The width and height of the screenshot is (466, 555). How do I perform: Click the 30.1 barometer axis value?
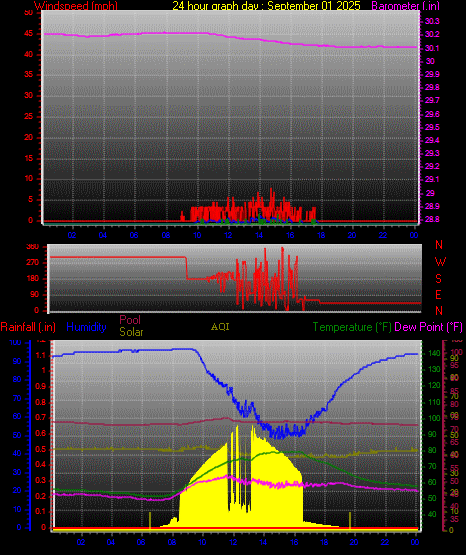pyautogui.click(x=432, y=48)
